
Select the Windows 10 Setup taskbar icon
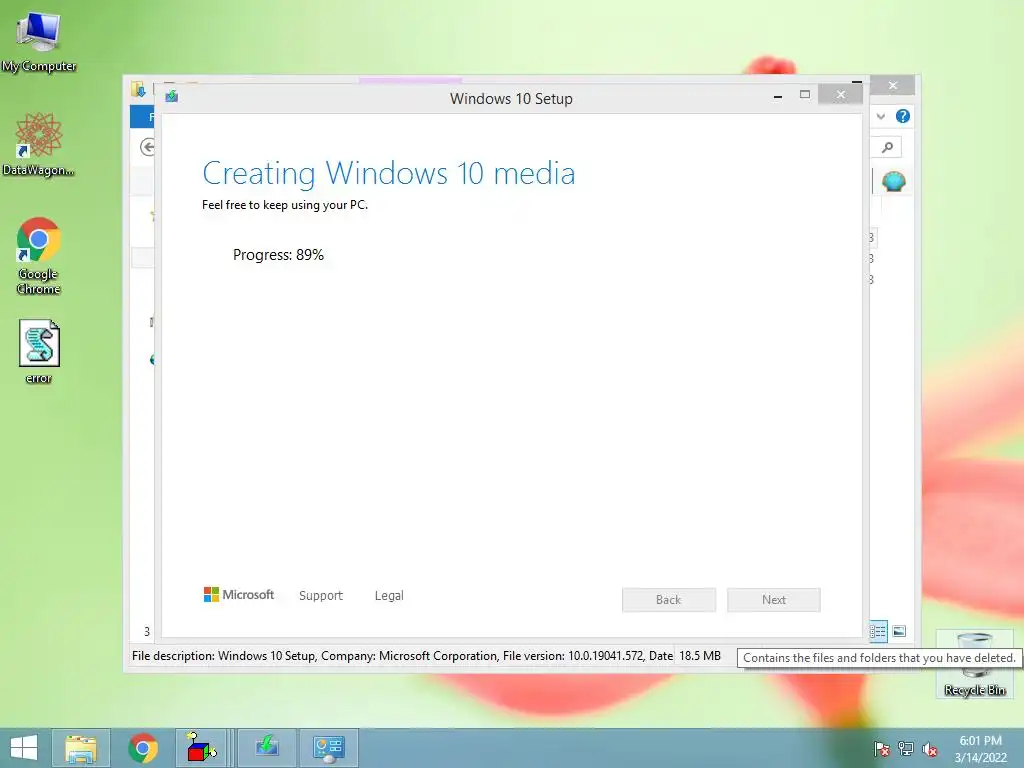click(266, 748)
